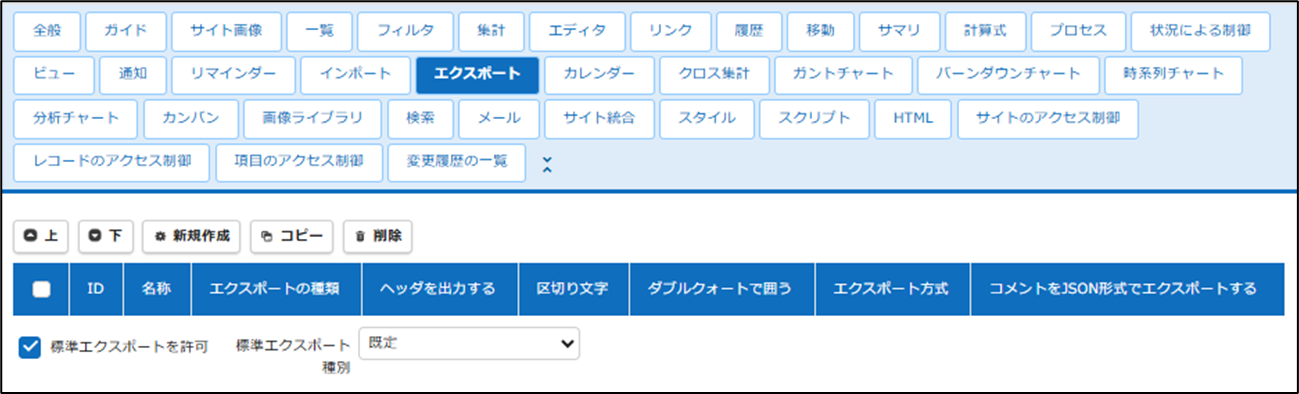Switch to the ビュー tab
Screen dimensions: 1299x394
(x=54, y=74)
